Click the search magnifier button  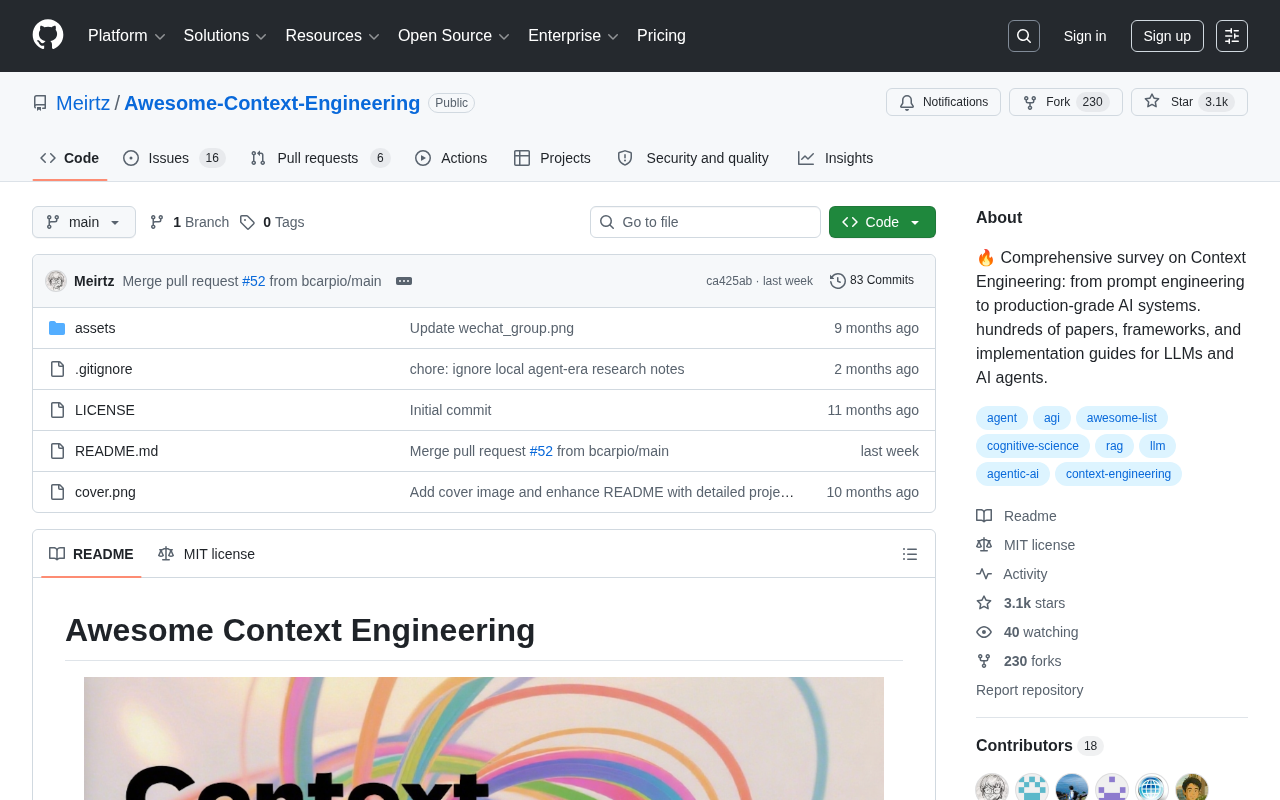click(1024, 36)
